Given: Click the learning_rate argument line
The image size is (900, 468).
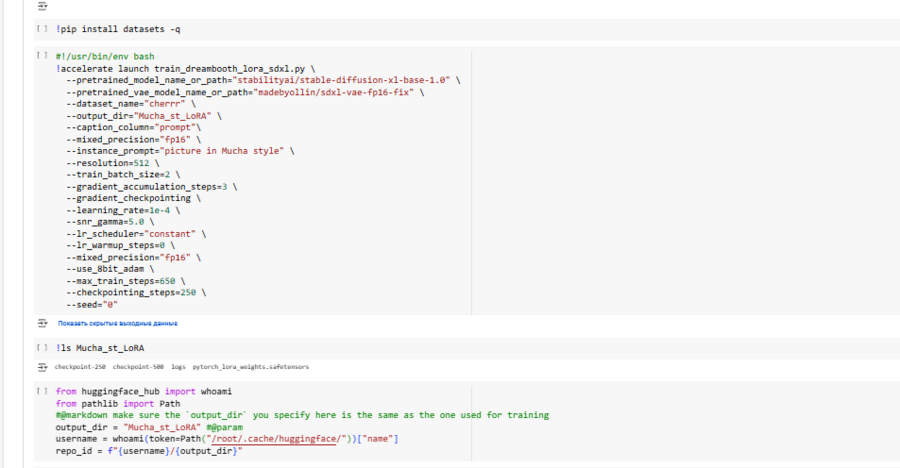Looking at the screenshot, I should pos(130,210).
